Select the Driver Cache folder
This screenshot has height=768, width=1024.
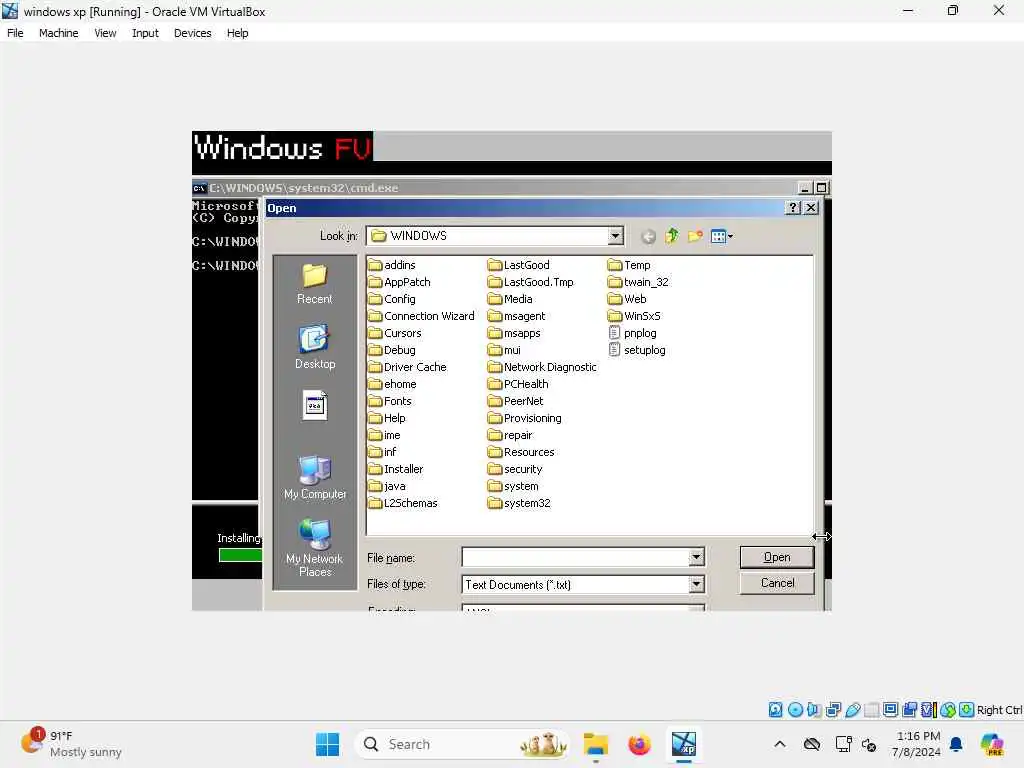408,367
